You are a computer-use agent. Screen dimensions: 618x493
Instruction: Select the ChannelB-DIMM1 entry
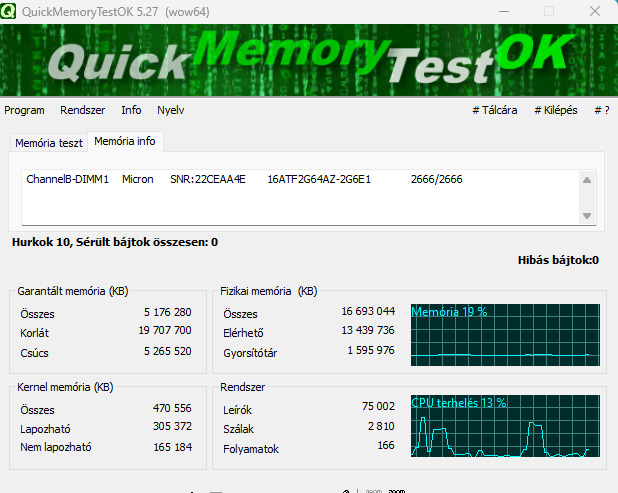coord(67,179)
